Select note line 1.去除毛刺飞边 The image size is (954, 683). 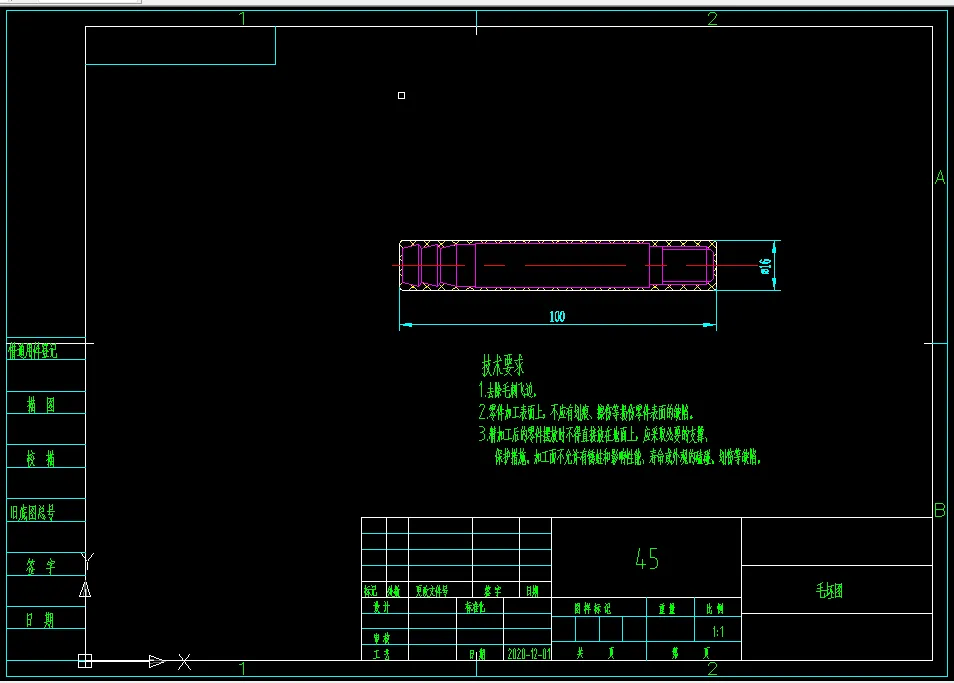tap(507, 390)
